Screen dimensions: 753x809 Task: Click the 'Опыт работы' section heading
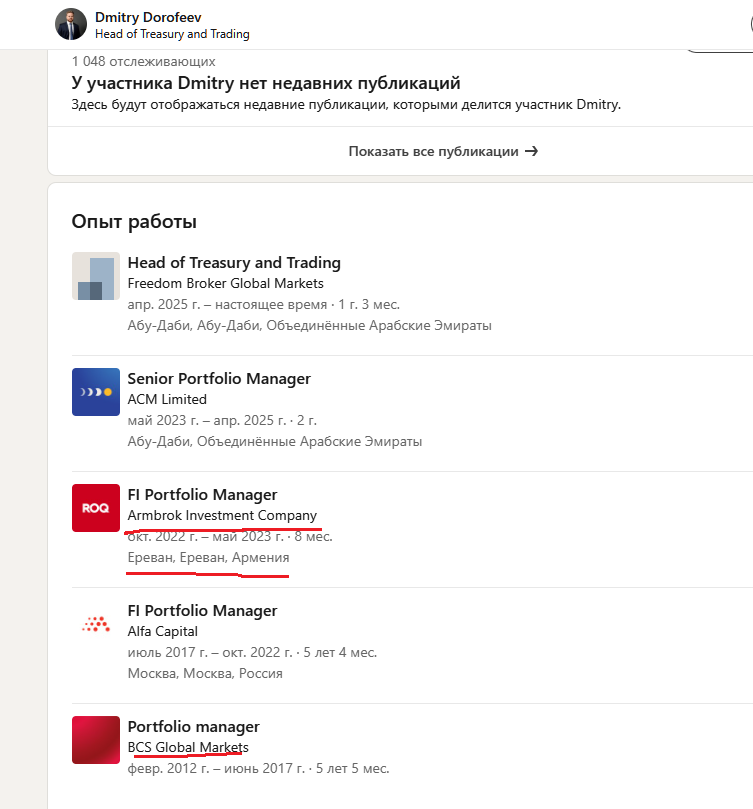coord(134,222)
